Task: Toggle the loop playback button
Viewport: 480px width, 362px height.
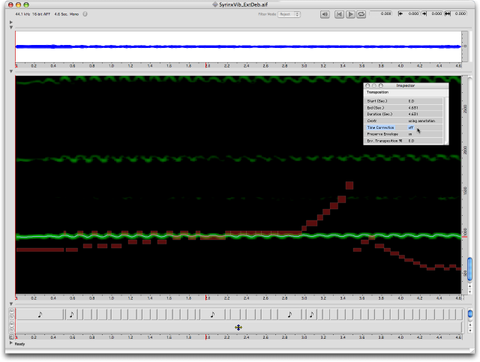Action: pos(361,14)
